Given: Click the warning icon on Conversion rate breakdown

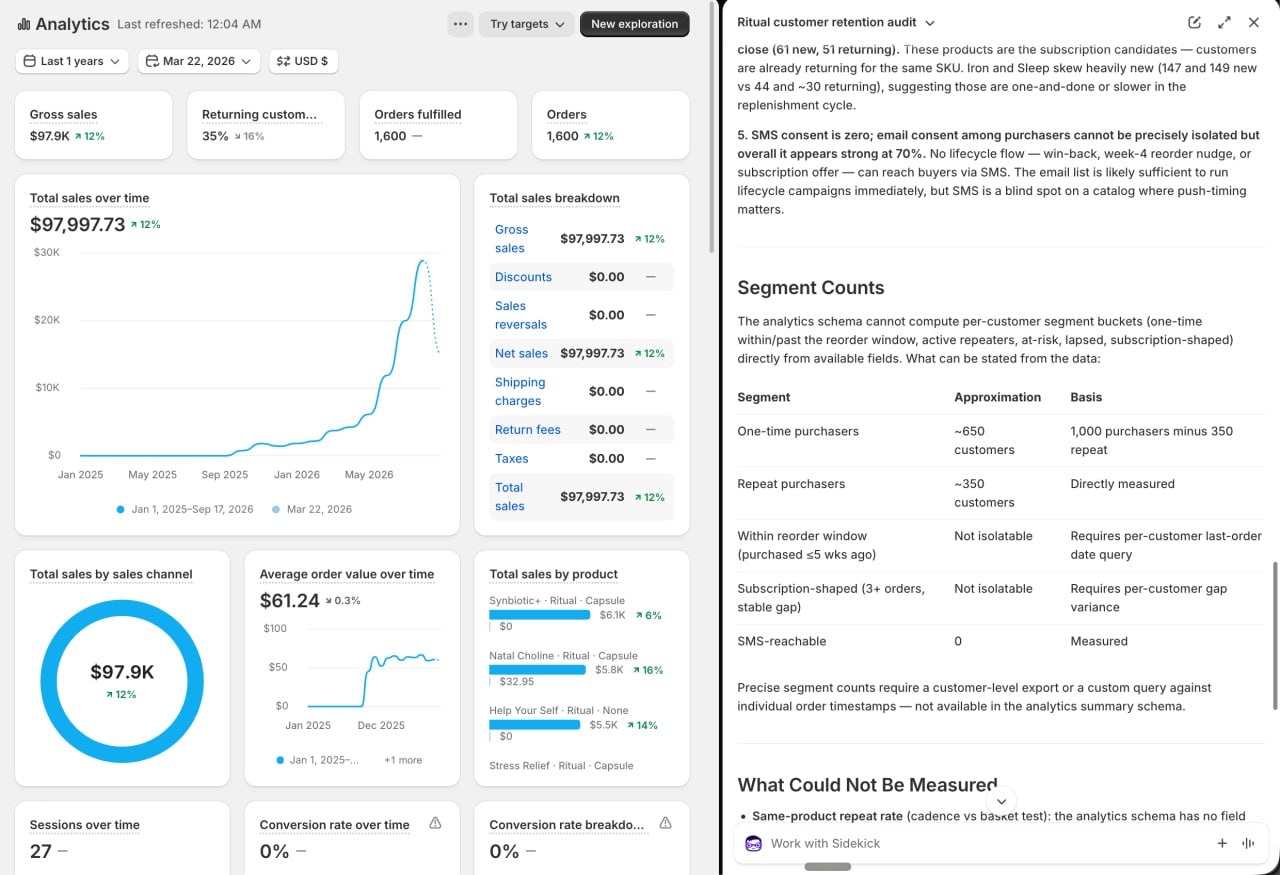Looking at the screenshot, I should (665, 823).
